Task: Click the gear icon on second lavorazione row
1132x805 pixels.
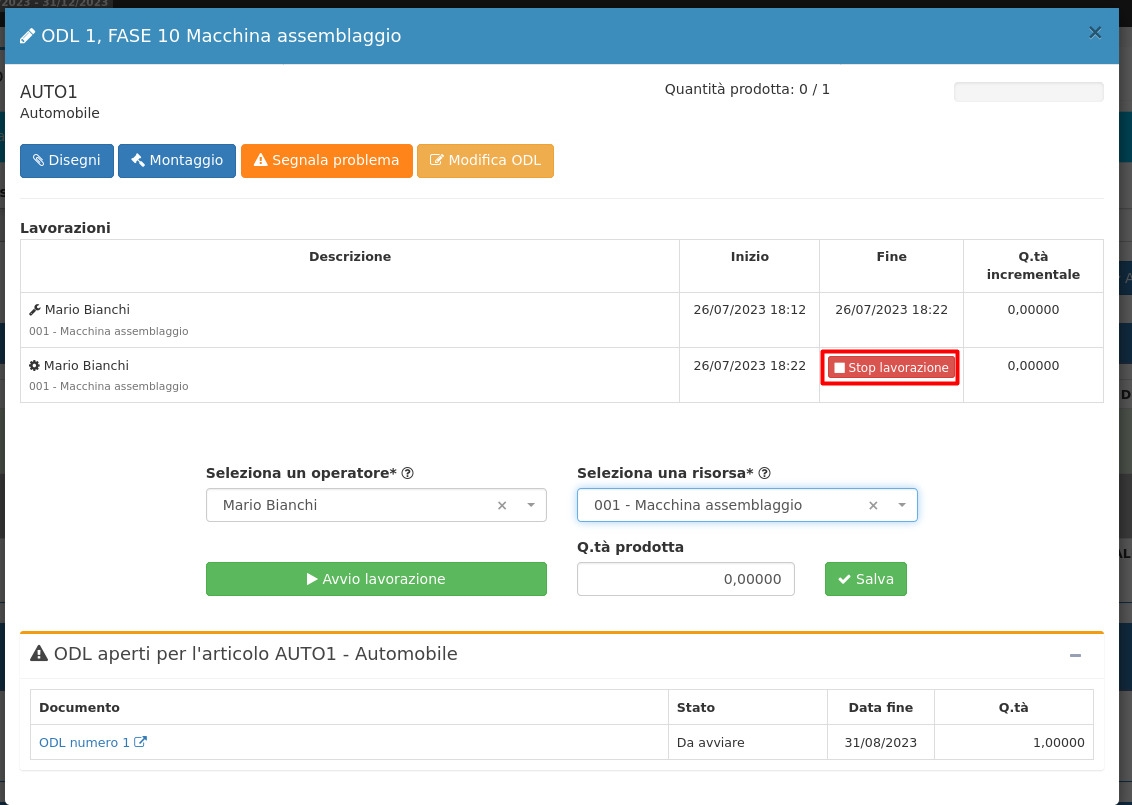Action: tap(35, 366)
